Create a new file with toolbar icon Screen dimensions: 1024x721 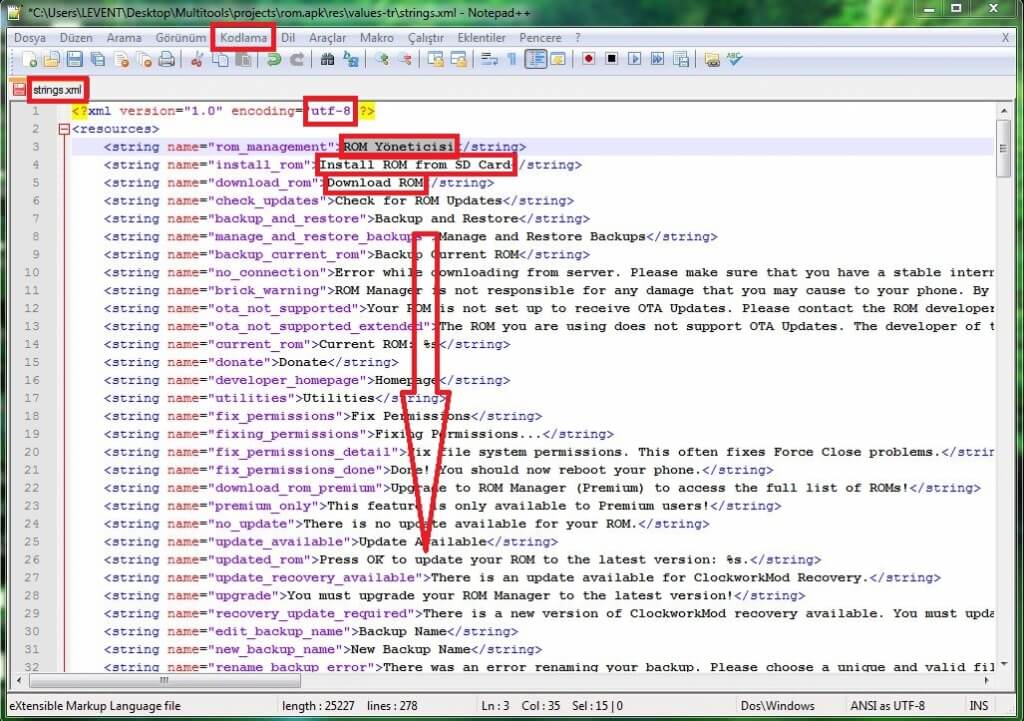coord(33,60)
